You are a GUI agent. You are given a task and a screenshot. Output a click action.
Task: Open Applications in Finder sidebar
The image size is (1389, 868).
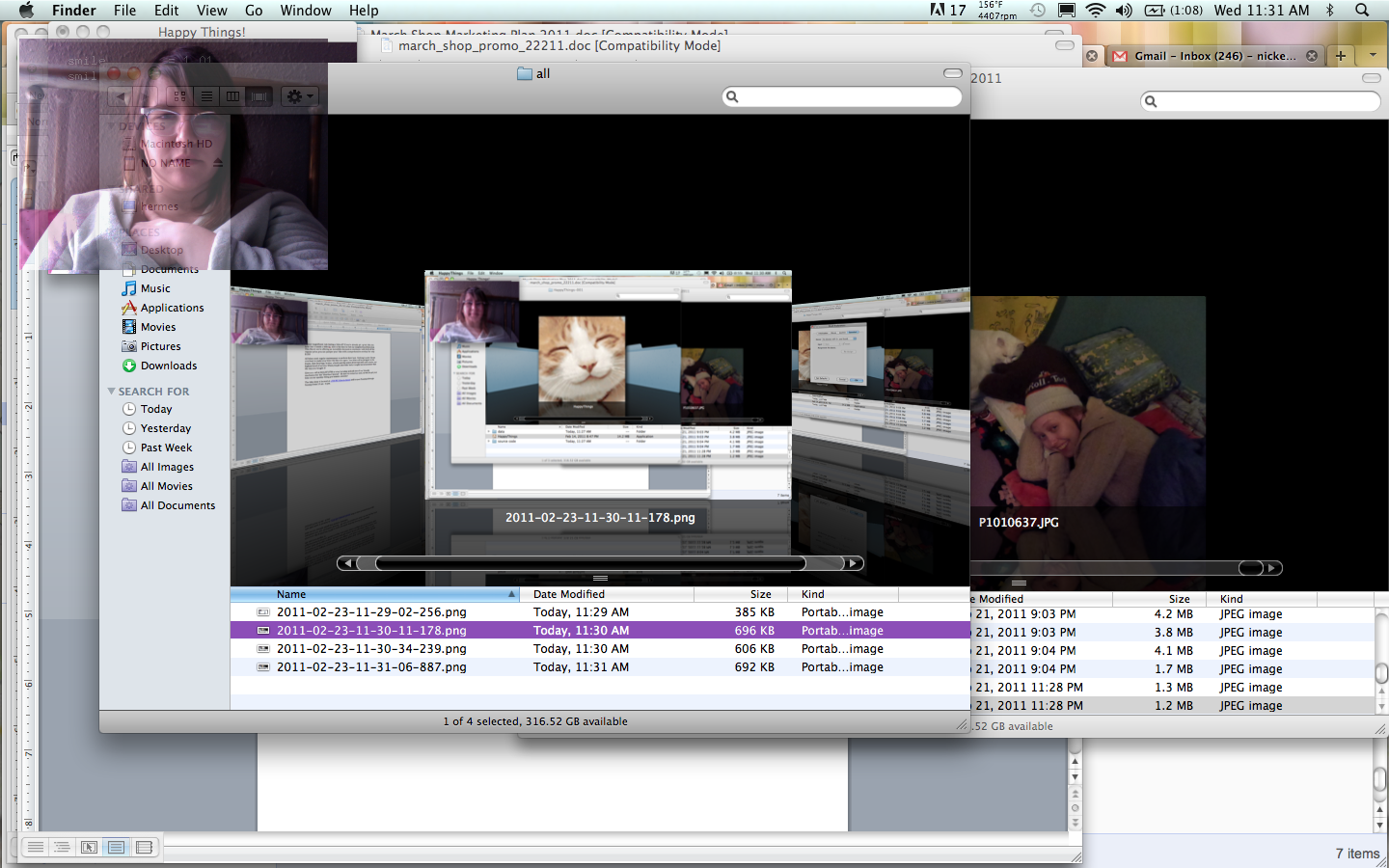point(172,308)
